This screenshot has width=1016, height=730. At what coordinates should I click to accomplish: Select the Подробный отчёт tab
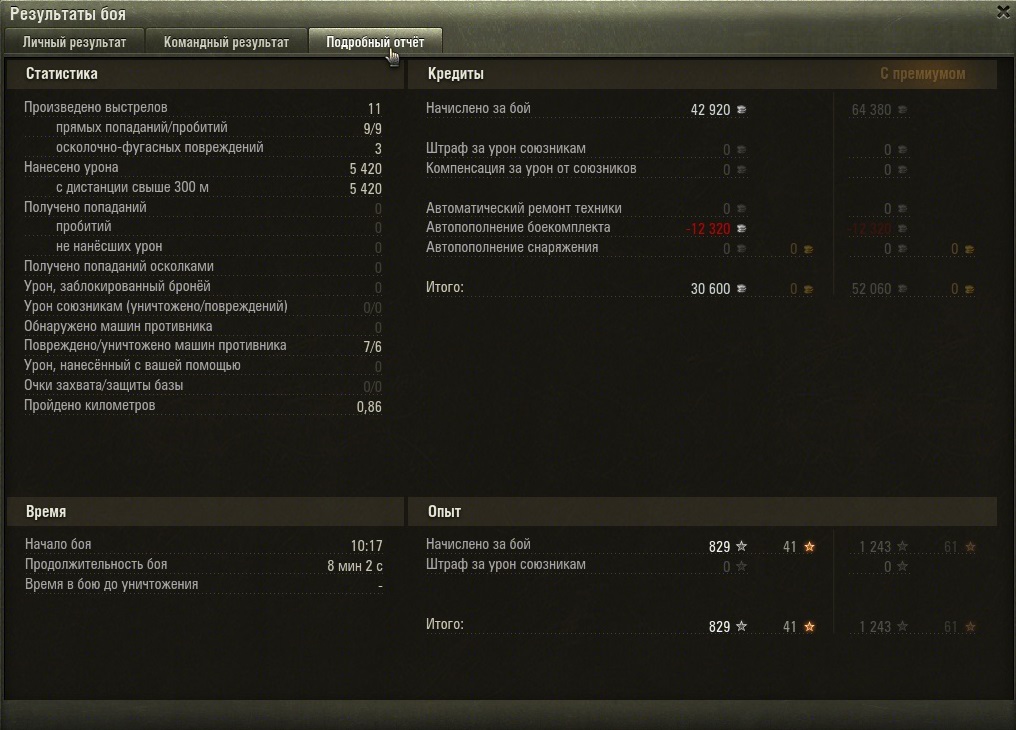375,42
